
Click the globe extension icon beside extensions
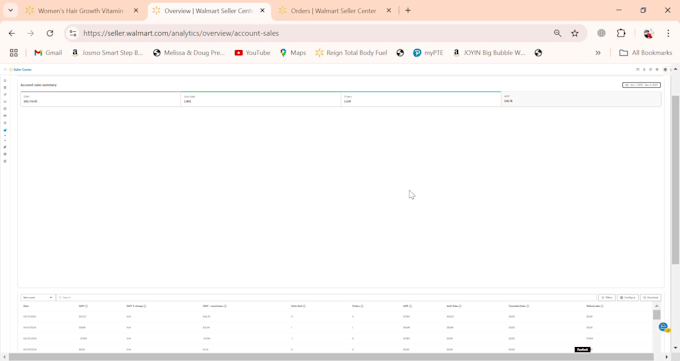tap(601, 33)
